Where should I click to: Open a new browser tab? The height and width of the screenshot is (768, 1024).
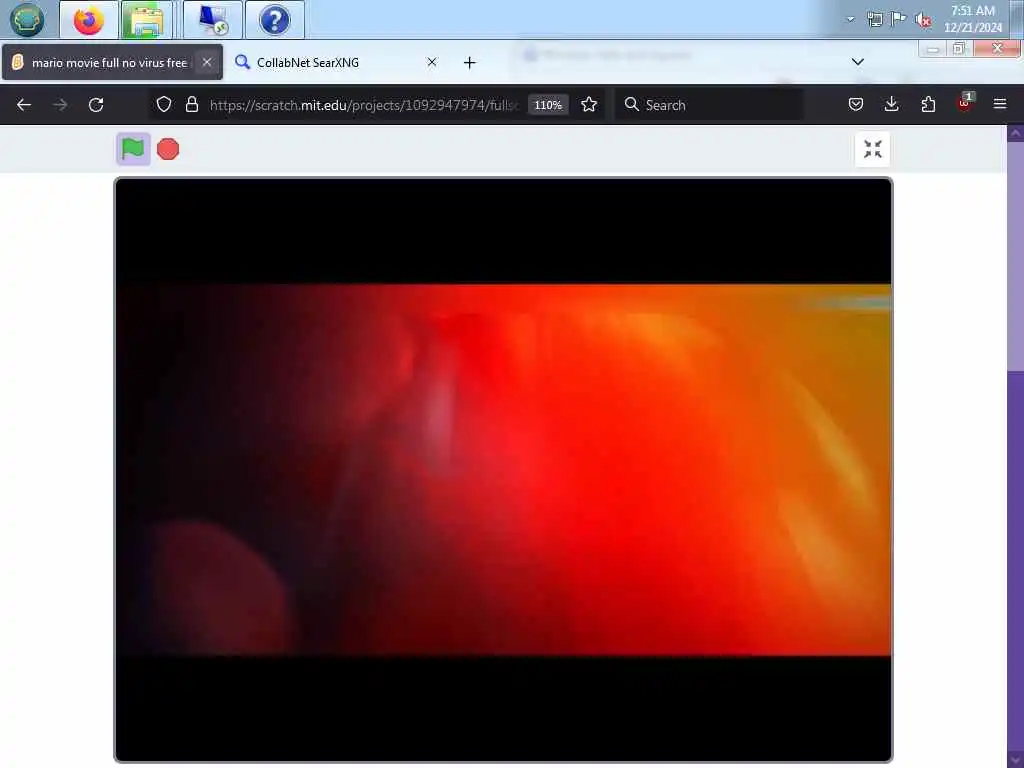point(470,63)
